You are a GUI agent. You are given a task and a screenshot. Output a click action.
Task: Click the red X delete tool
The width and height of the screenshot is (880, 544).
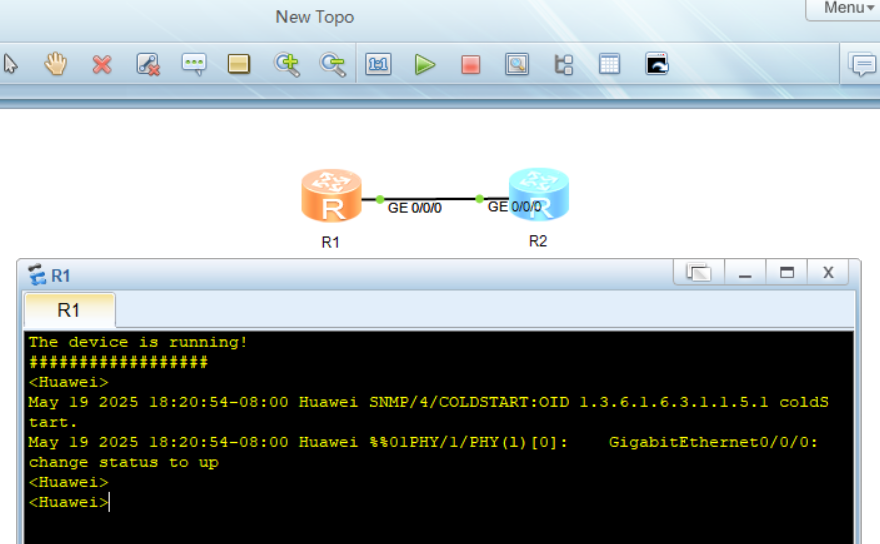click(x=102, y=65)
